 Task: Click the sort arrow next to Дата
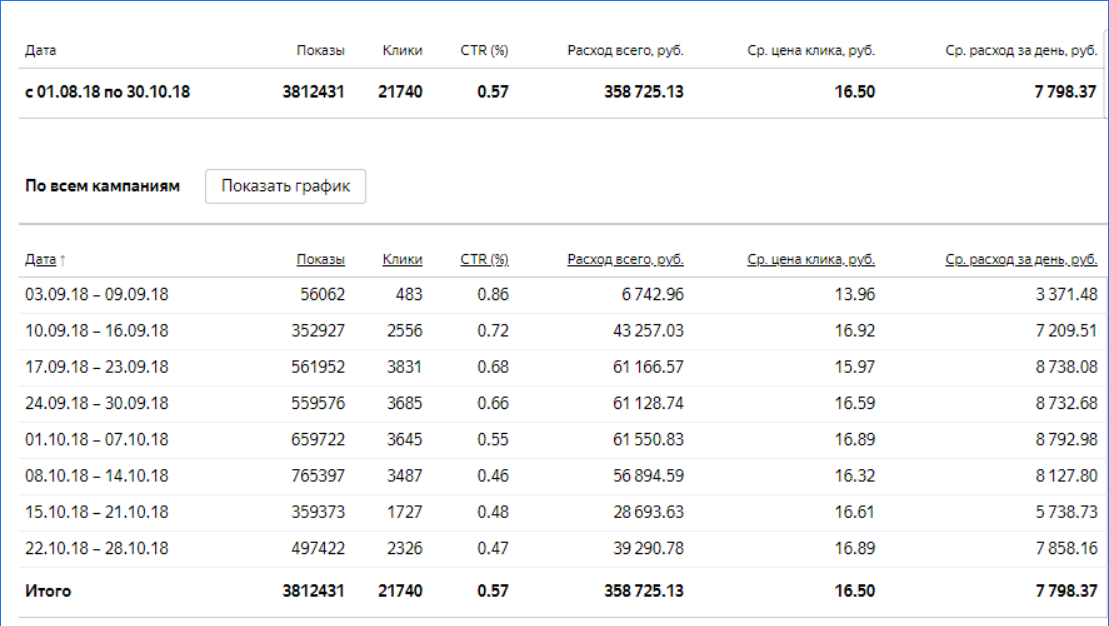point(63,260)
